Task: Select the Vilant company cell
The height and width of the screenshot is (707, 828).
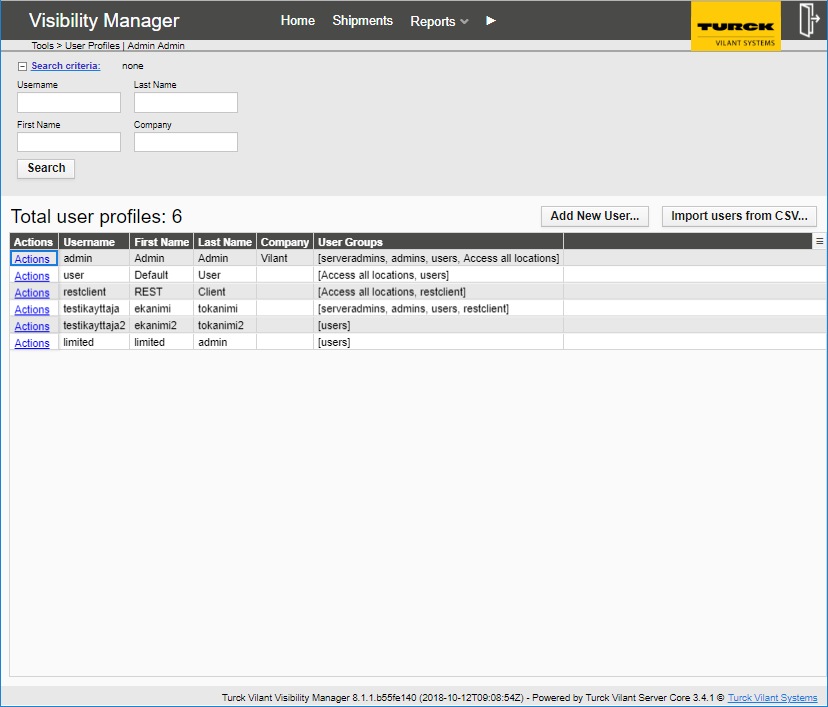Action: [x=285, y=258]
